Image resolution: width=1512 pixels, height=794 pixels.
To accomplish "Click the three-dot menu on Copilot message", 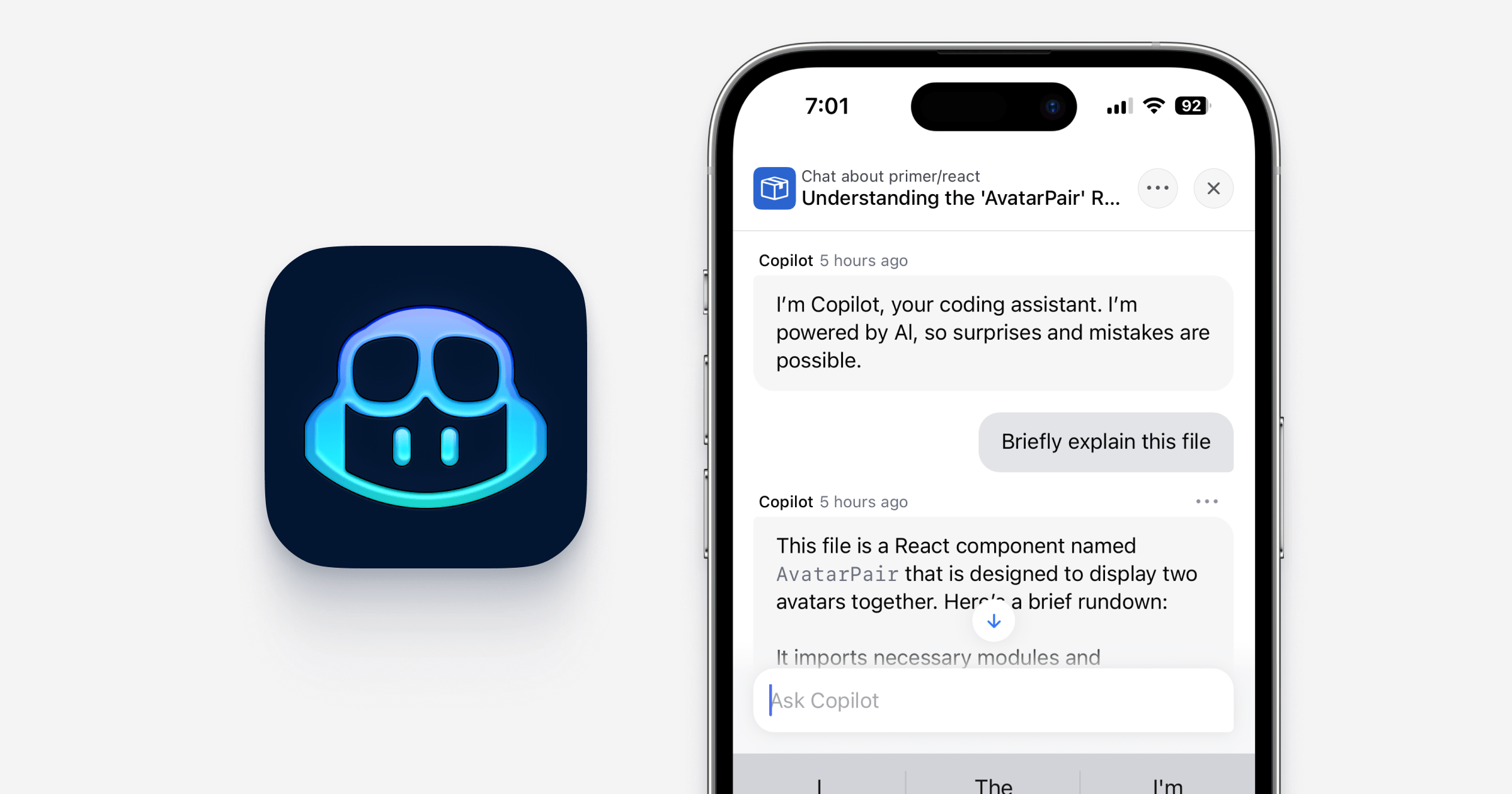I will click(x=1207, y=501).
